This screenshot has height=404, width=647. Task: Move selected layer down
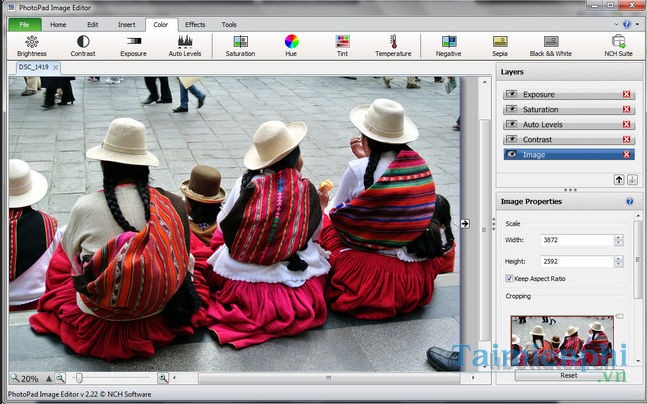coord(632,180)
